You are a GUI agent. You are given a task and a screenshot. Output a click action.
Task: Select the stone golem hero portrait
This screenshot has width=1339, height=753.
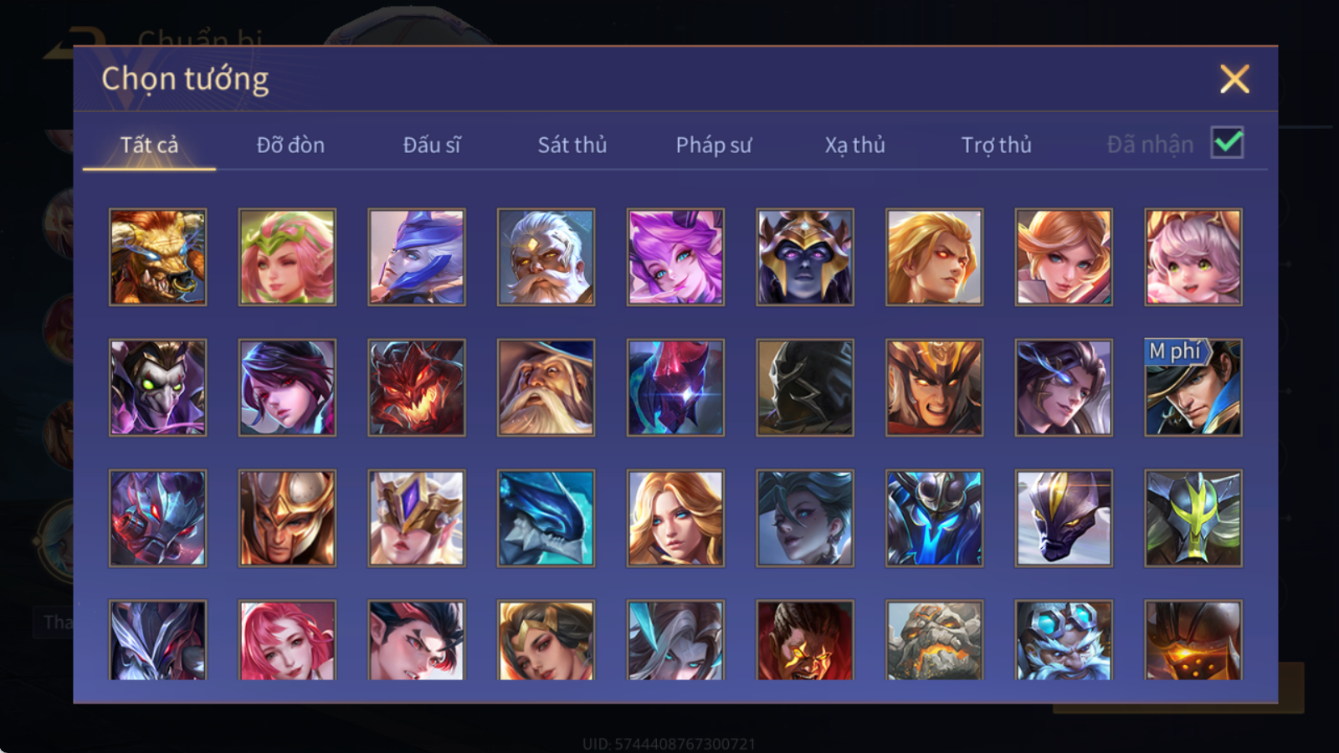tap(935, 640)
